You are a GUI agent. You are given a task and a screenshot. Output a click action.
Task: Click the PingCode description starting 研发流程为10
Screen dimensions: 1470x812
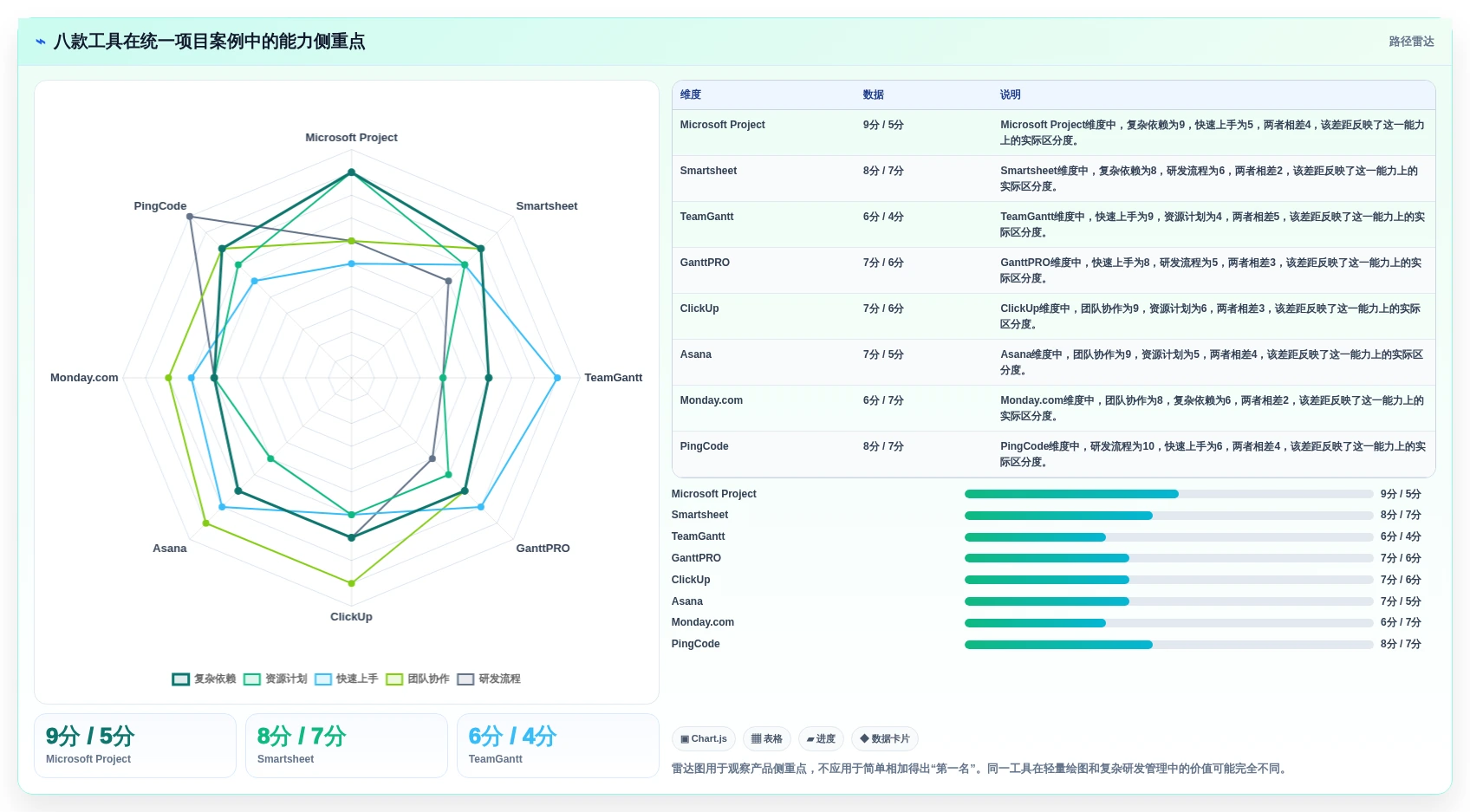[x=1213, y=454]
